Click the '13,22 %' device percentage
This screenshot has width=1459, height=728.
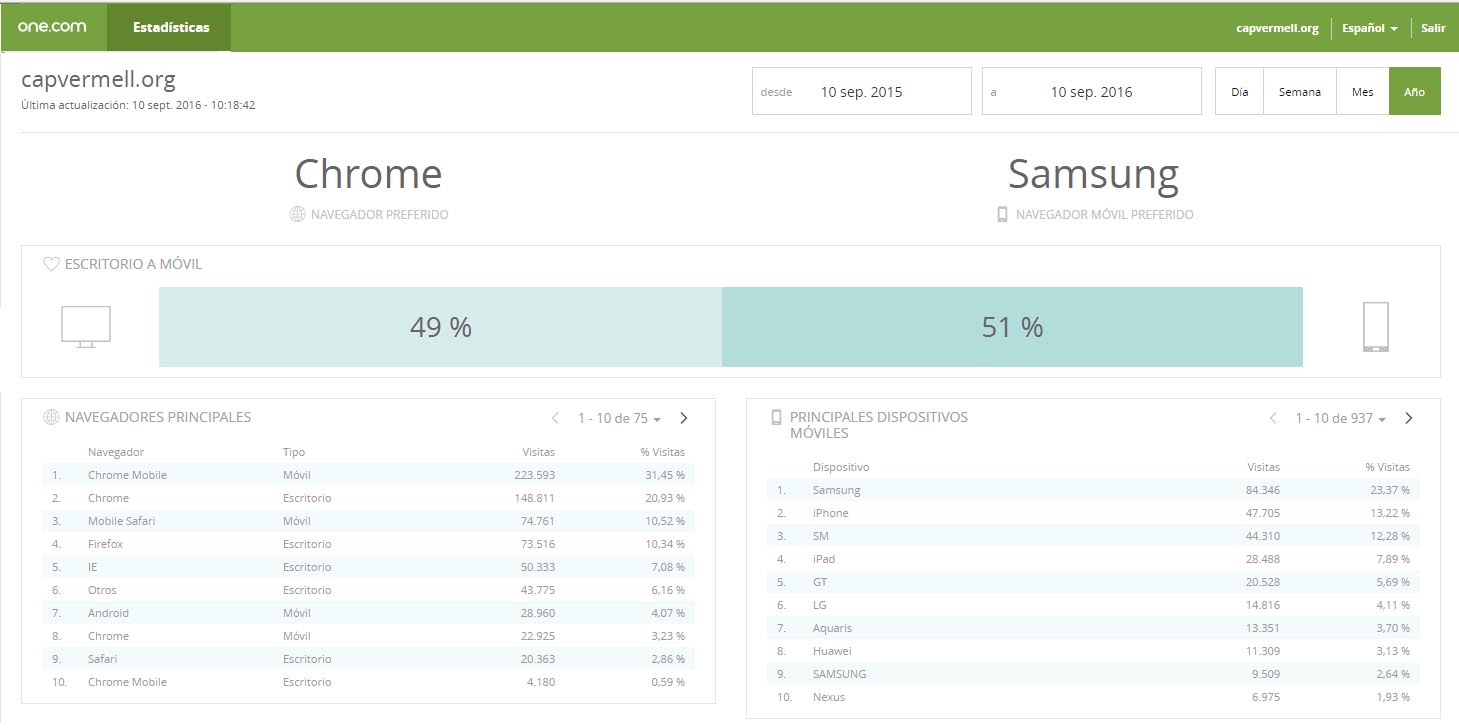click(x=1390, y=513)
